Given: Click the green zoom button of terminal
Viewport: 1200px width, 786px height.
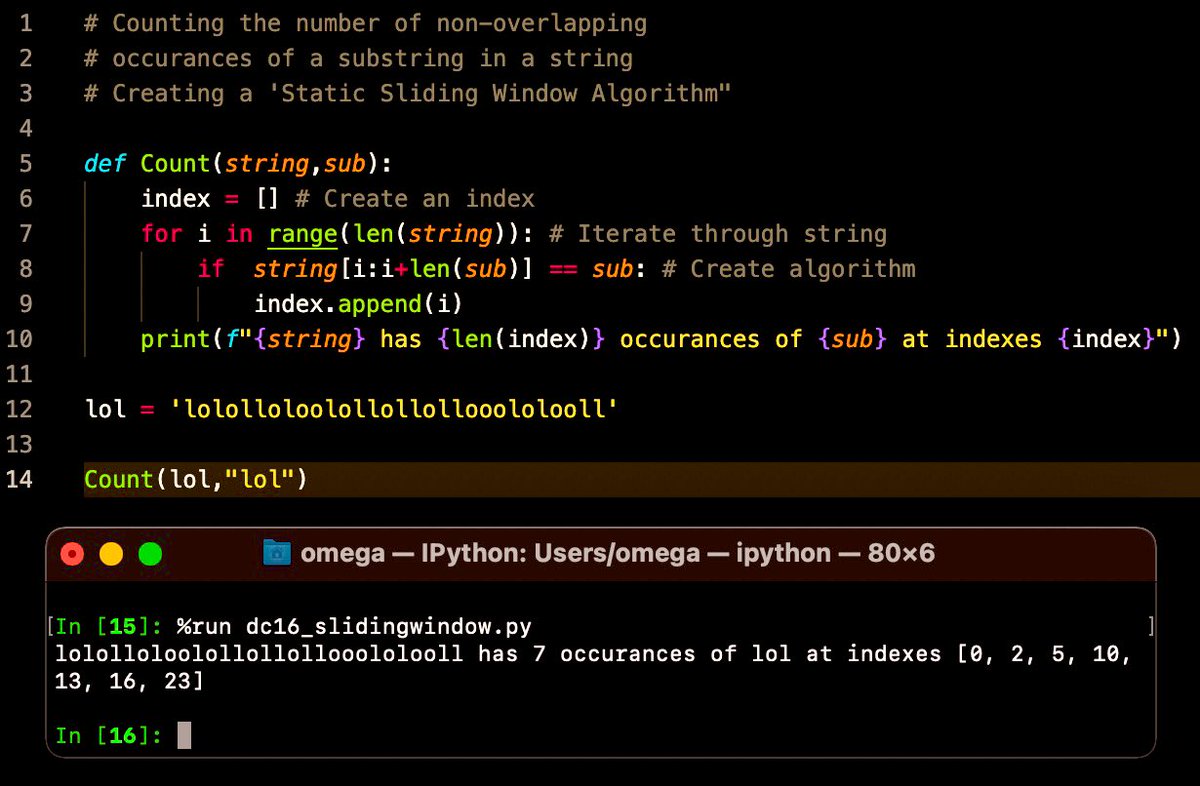Looking at the screenshot, I should click(150, 554).
